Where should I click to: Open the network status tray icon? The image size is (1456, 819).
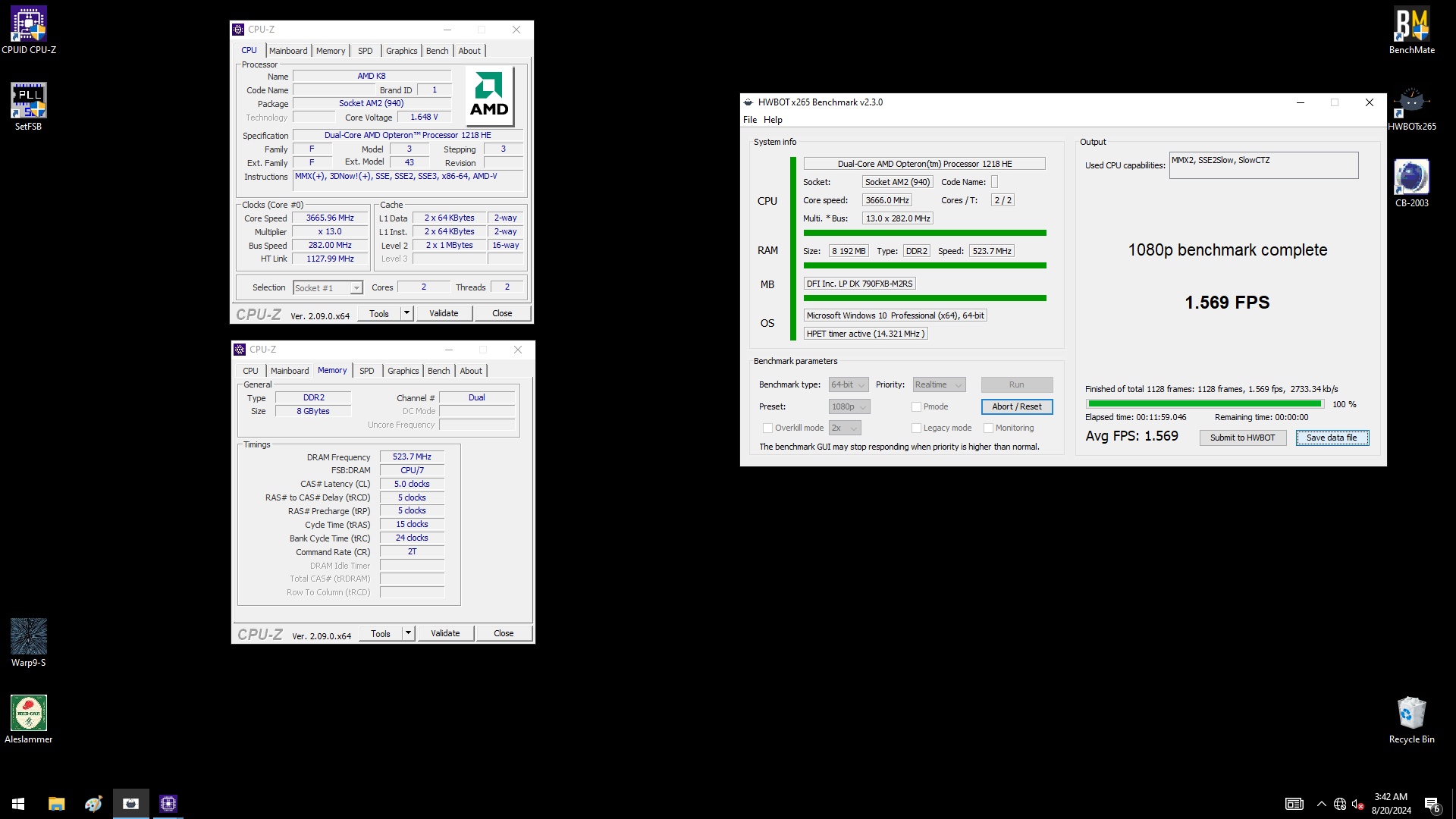click(1340, 804)
